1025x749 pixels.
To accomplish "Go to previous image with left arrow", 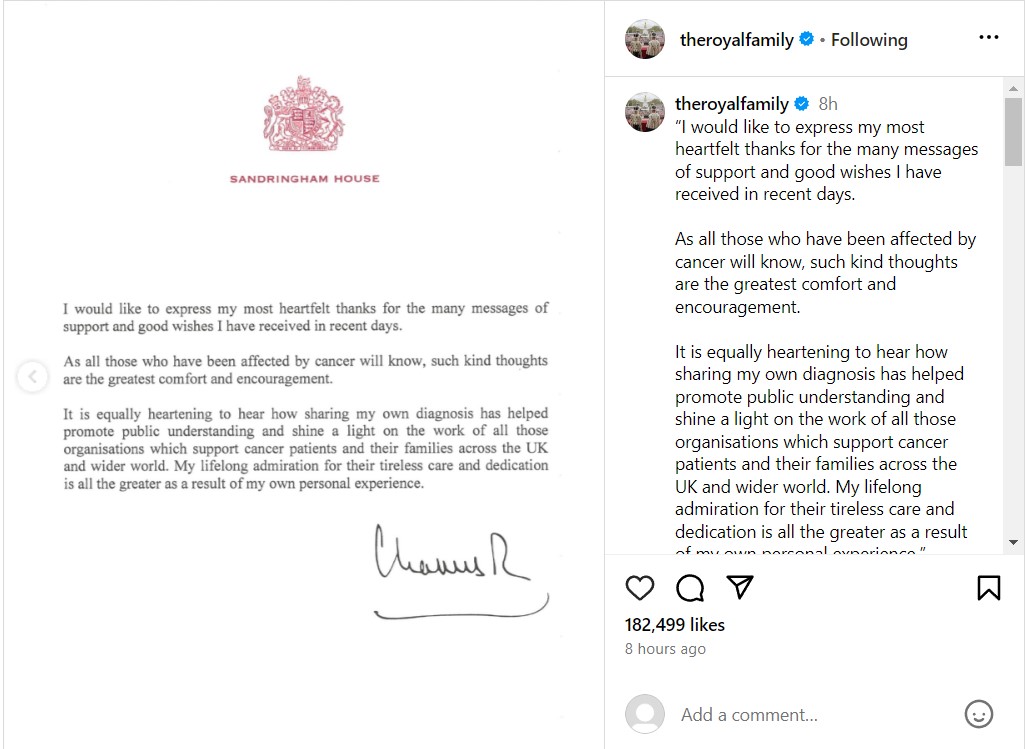I will point(32,377).
